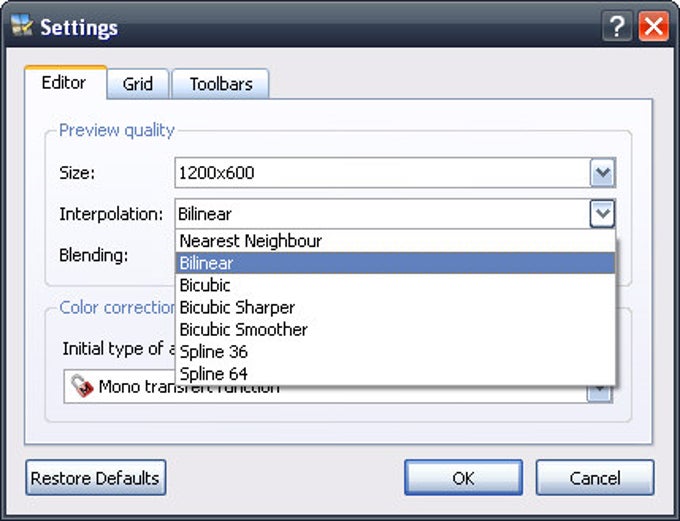680x521 pixels.
Task: Open the Mono transfer function combo box
Action: [338, 386]
